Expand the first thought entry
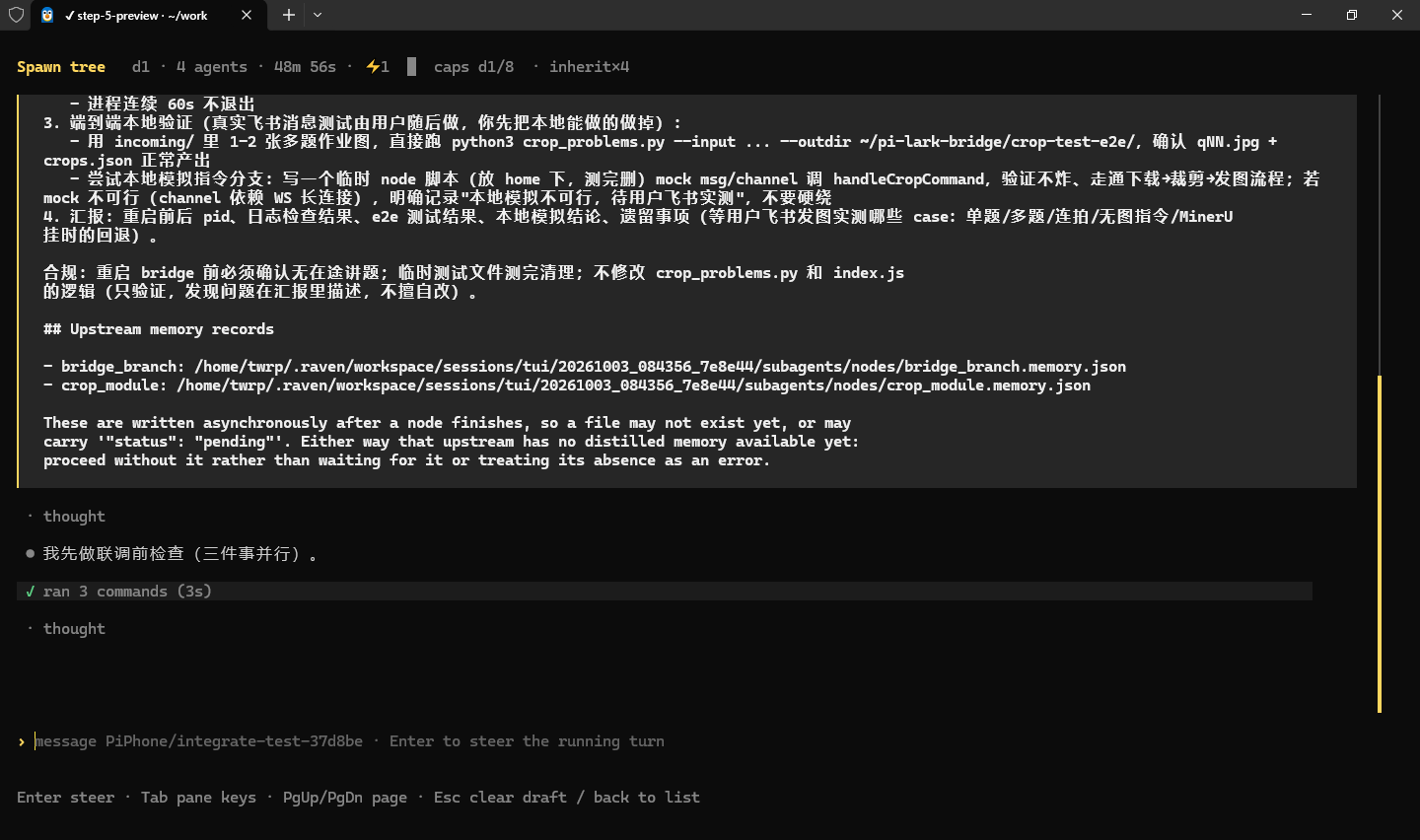This screenshot has width=1420, height=840. pyautogui.click(x=74, y=517)
